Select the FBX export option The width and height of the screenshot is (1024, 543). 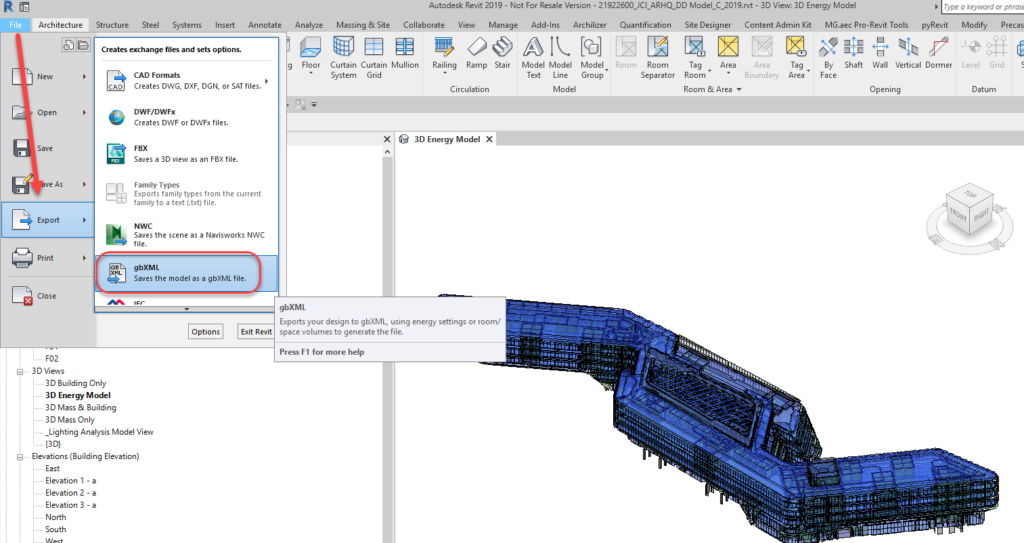point(187,154)
